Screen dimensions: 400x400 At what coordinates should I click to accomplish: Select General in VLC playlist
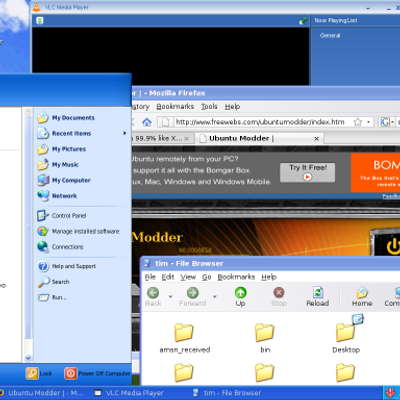pos(330,35)
